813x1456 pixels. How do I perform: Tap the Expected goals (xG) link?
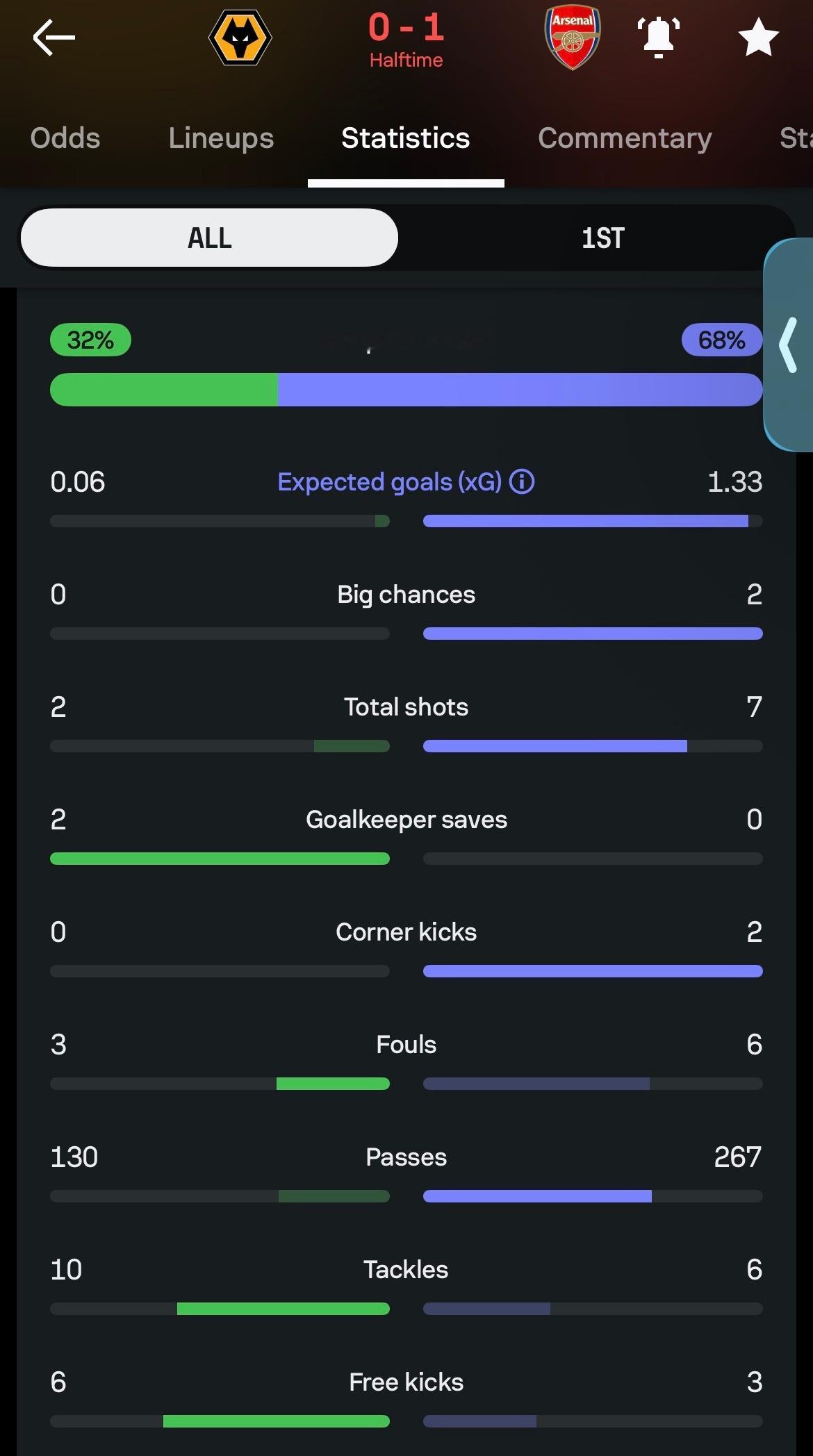tap(389, 481)
